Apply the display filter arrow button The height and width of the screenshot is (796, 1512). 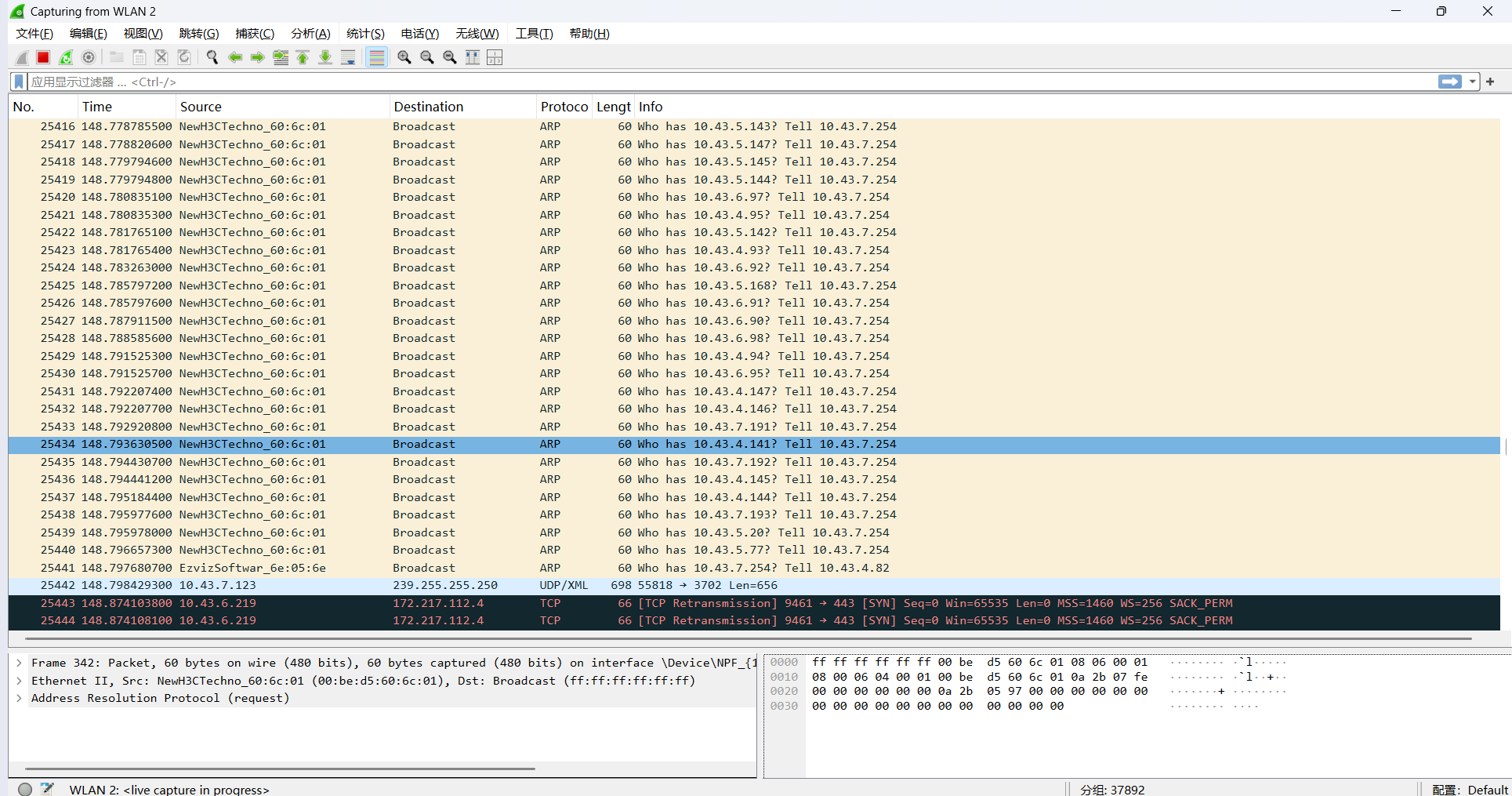1450,82
